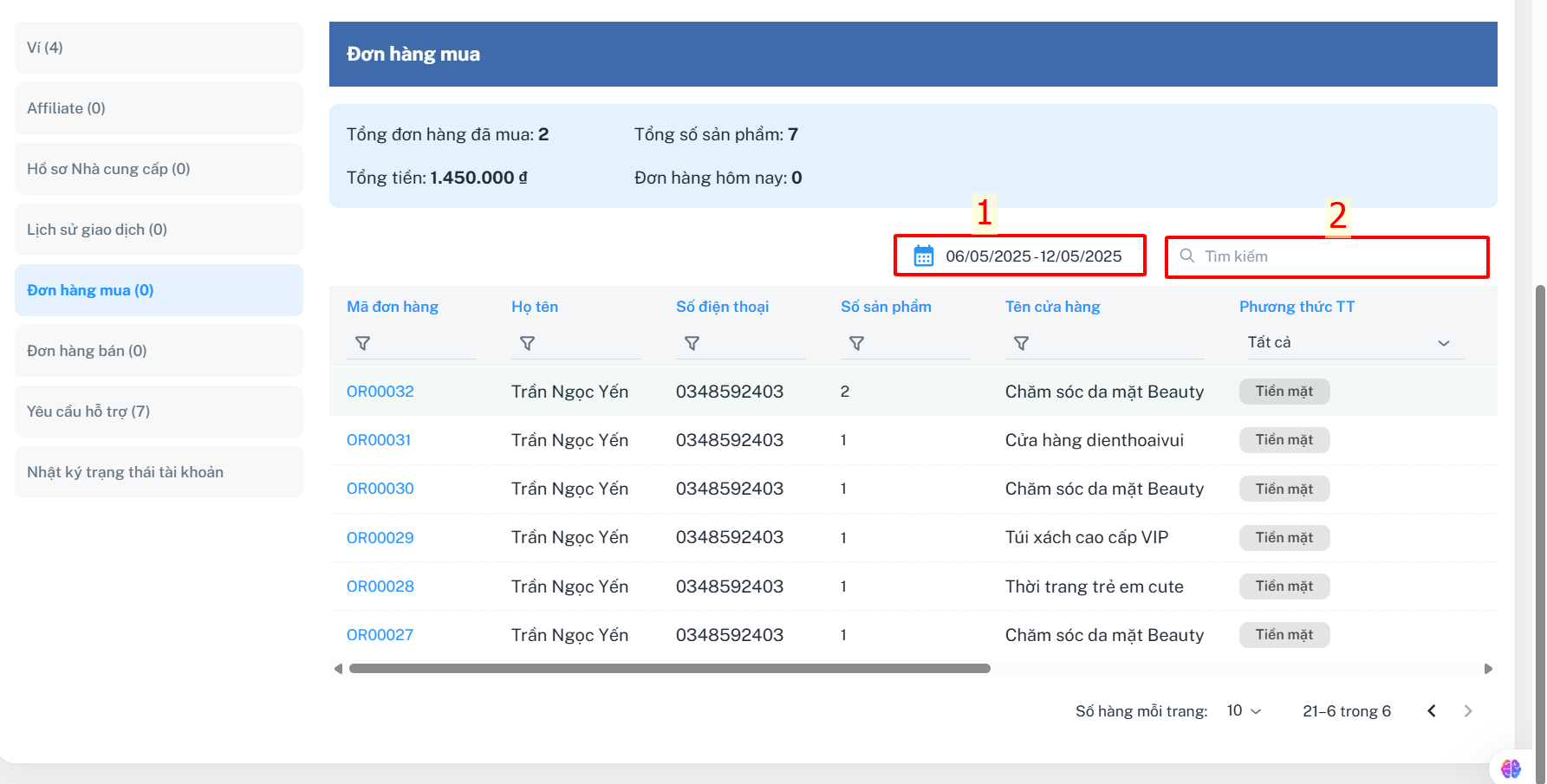This screenshot has height=784, width=1547.
Task: Click phone 0348592403 in OR00029 row
Action: (730, 538)
